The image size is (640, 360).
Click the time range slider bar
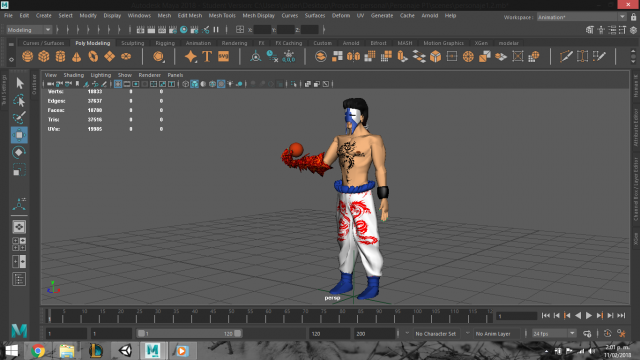(189, 333)
